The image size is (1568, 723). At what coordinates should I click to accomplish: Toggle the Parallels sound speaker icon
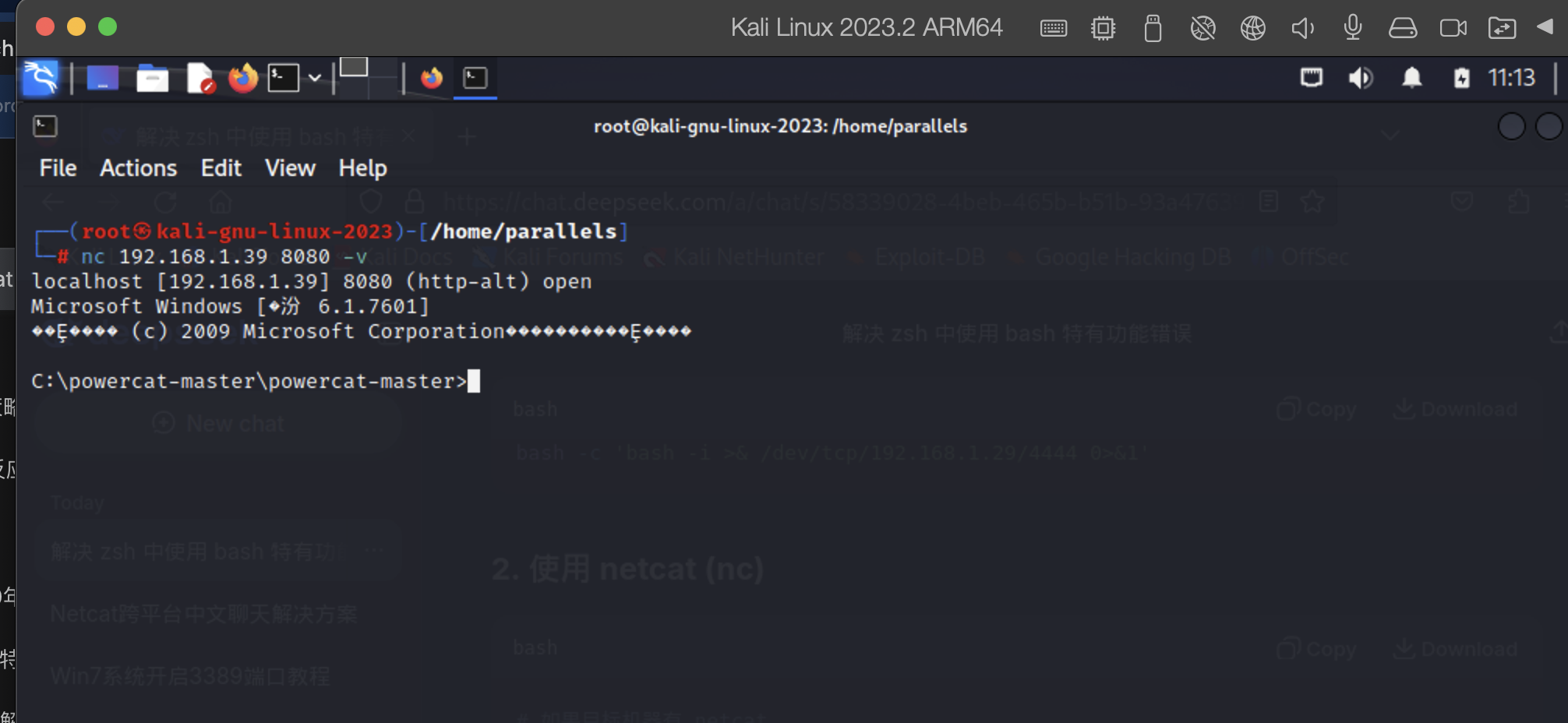point(1303,28)
